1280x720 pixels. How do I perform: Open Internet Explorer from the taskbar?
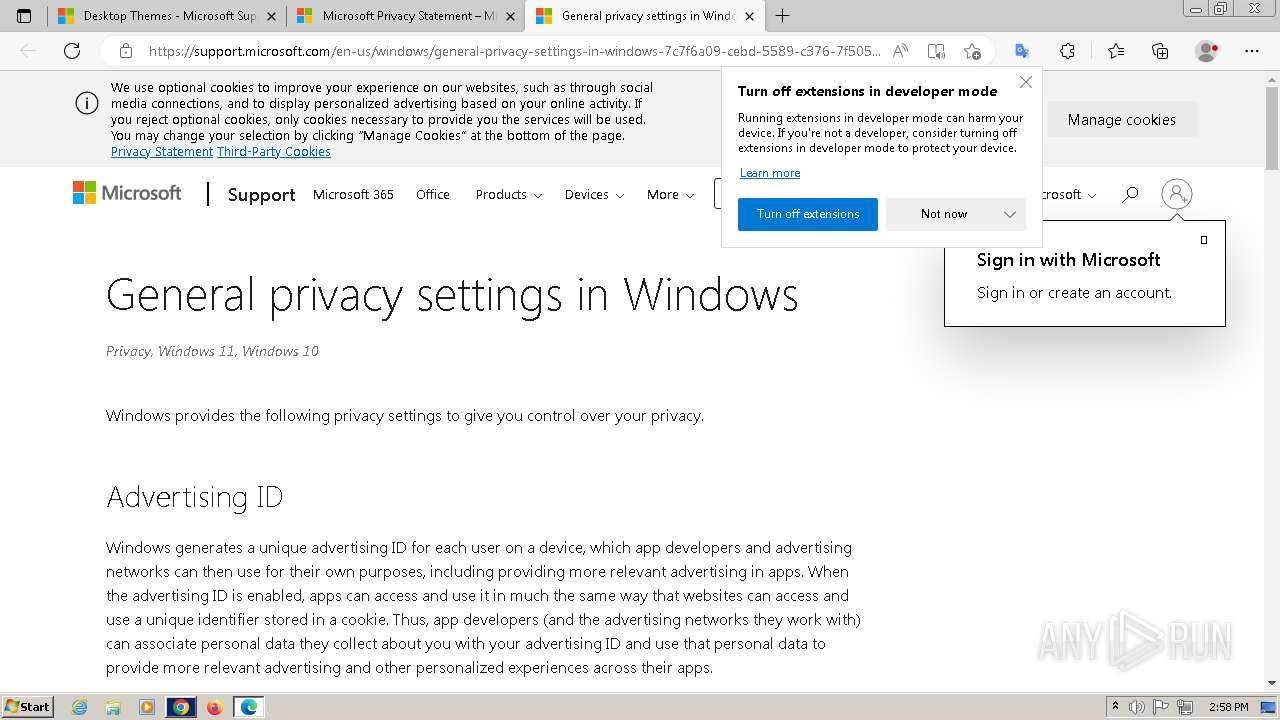pyautogui.click(x=80, y=707)
